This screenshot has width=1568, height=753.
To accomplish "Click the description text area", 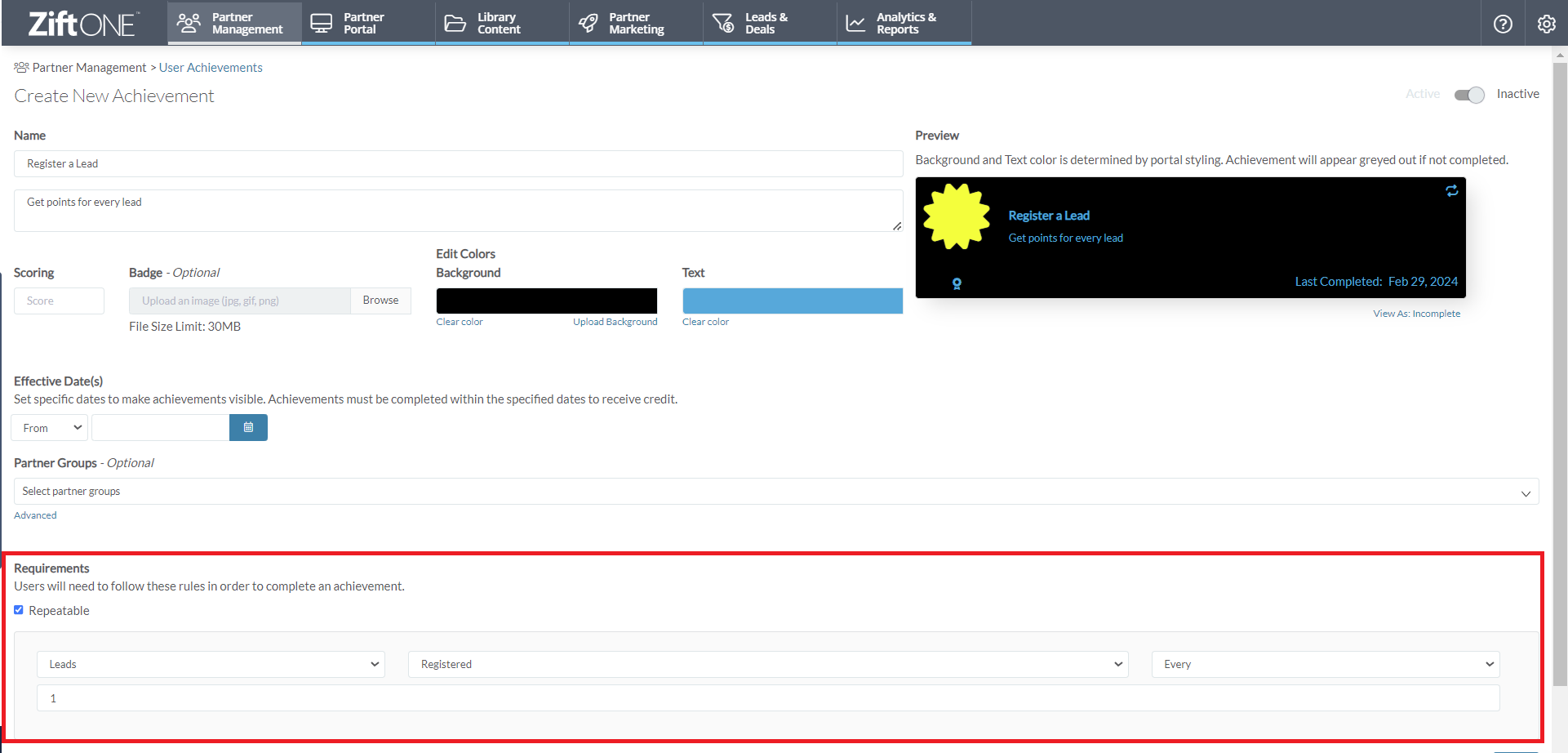I will (x=459, y=211).
